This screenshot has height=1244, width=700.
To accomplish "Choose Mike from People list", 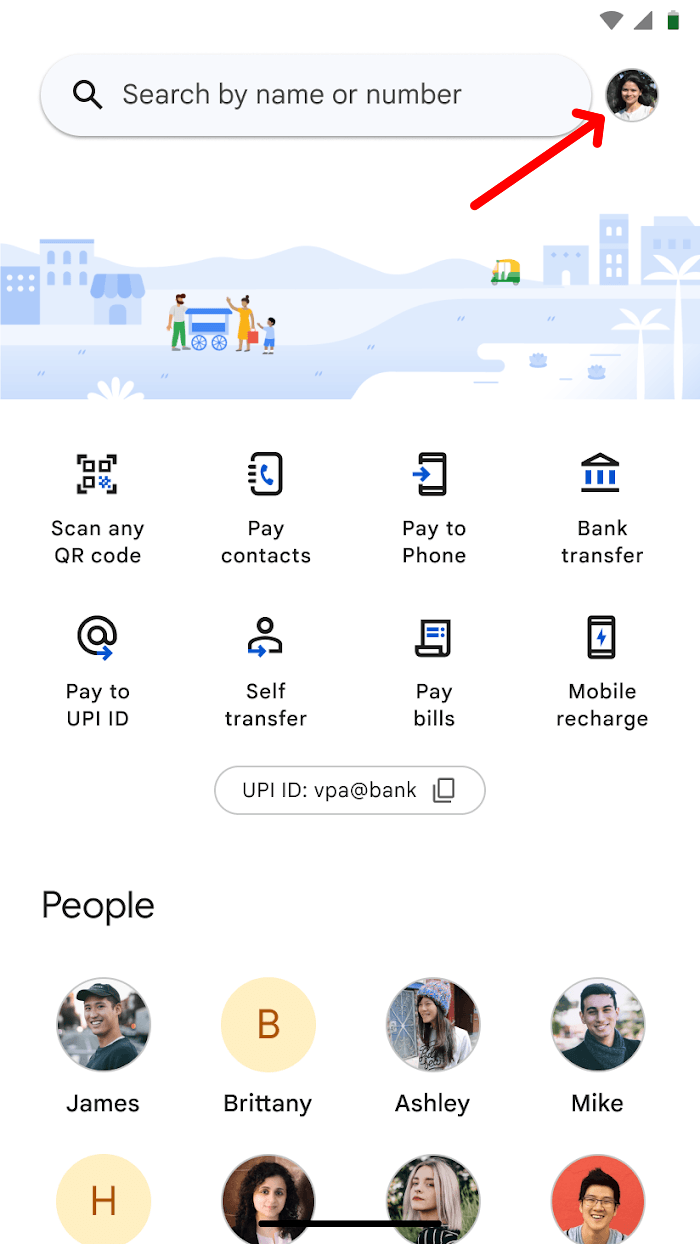I will click(x=598, y=1025).
